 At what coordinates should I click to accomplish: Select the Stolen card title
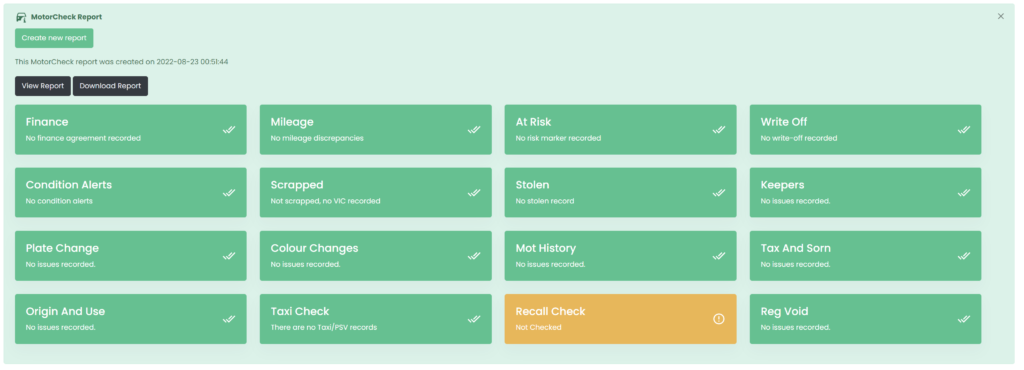(x=532, y=185)
